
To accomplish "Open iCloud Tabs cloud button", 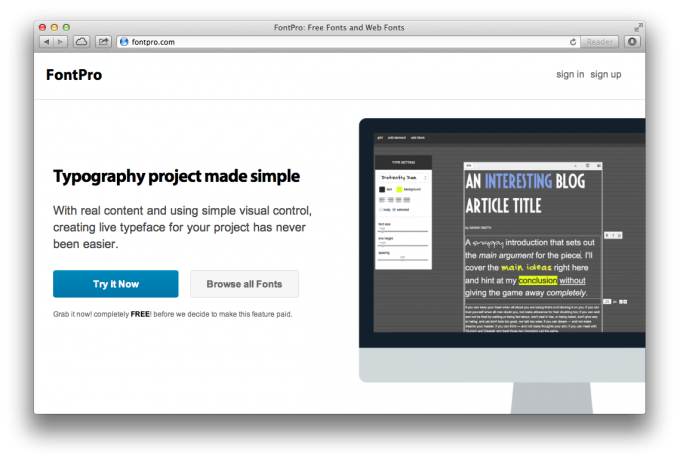I will pyautogui.click(x=81, y=42).
